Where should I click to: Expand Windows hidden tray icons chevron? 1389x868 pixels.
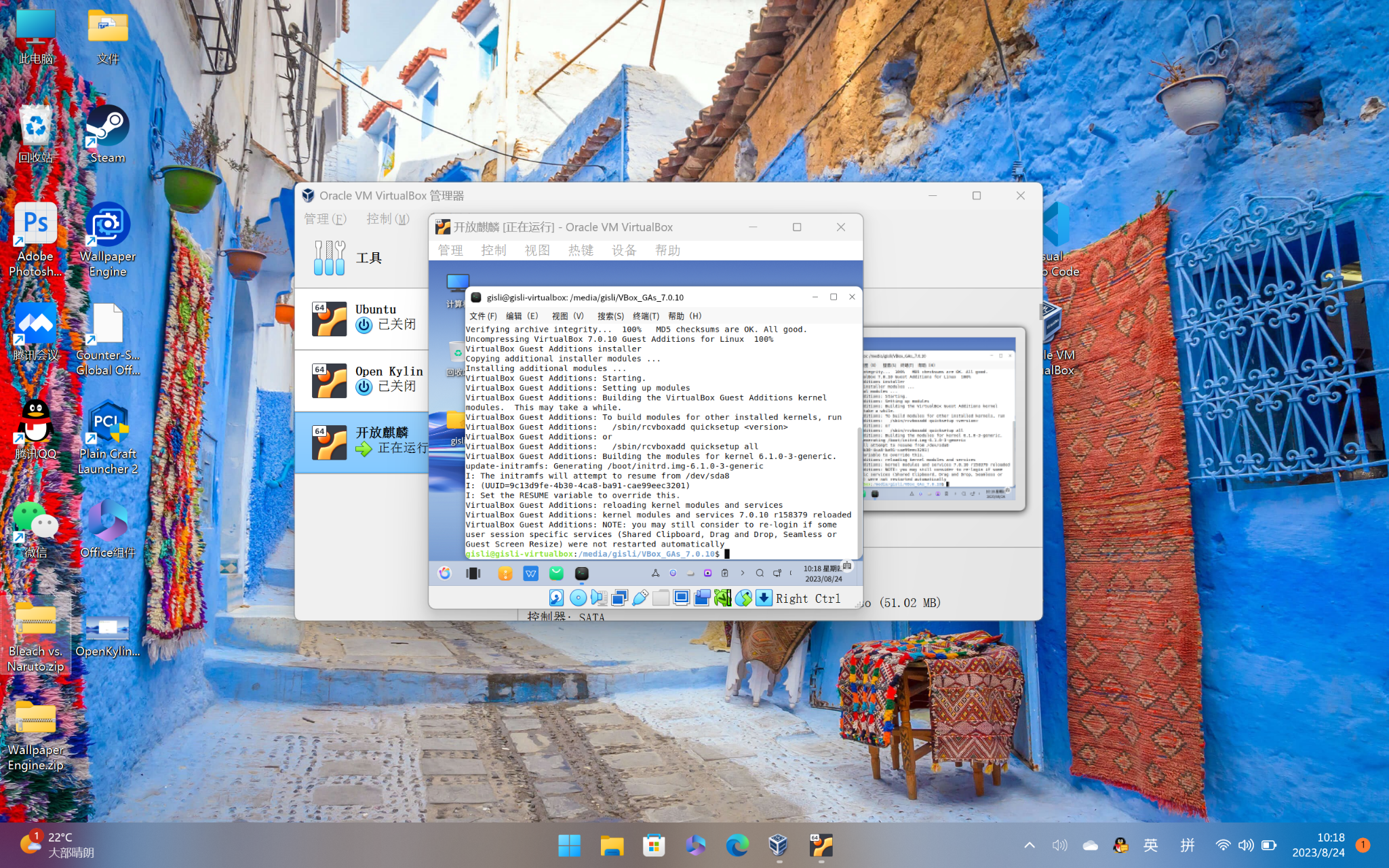click(x=1030, y=845)
